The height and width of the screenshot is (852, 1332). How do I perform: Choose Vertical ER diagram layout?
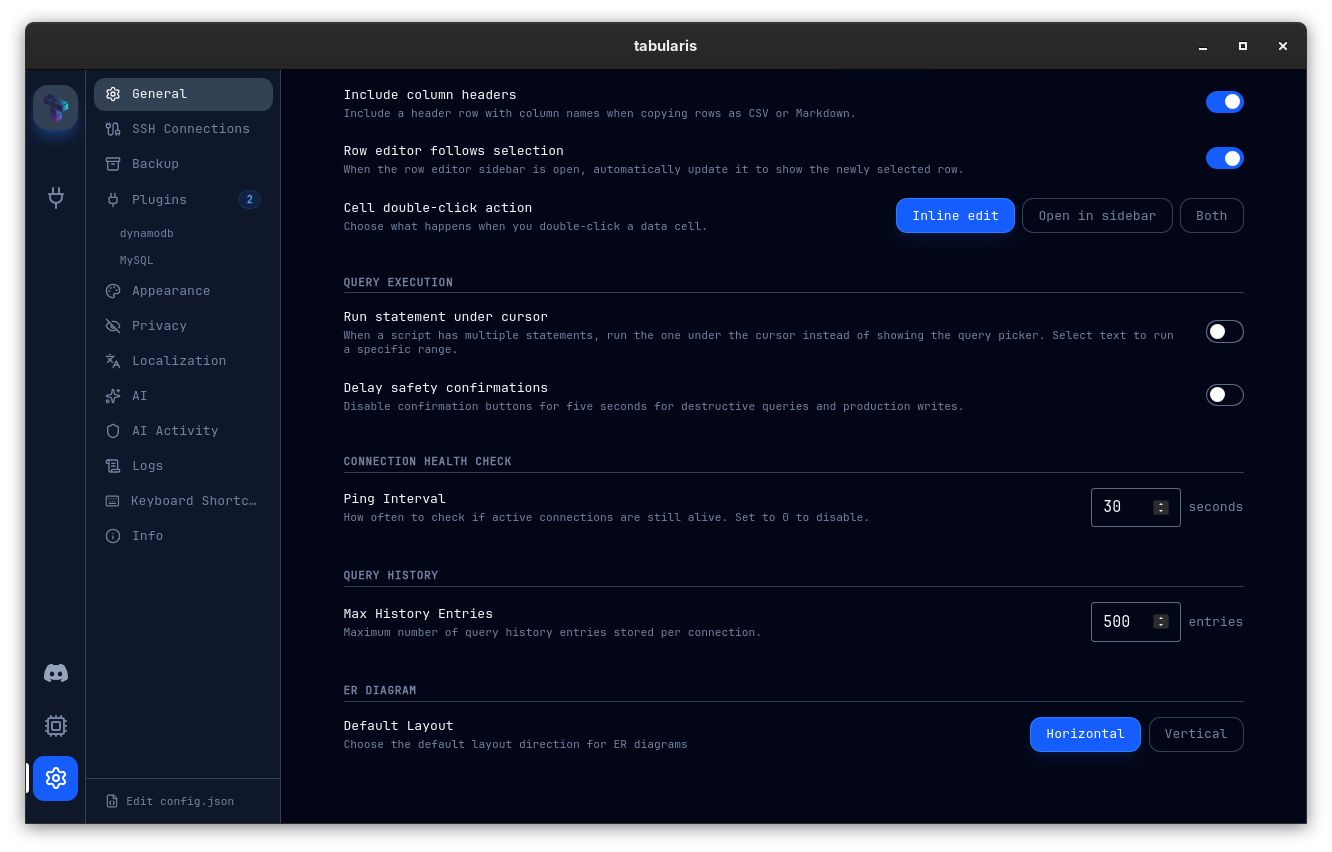[1196, 734]
